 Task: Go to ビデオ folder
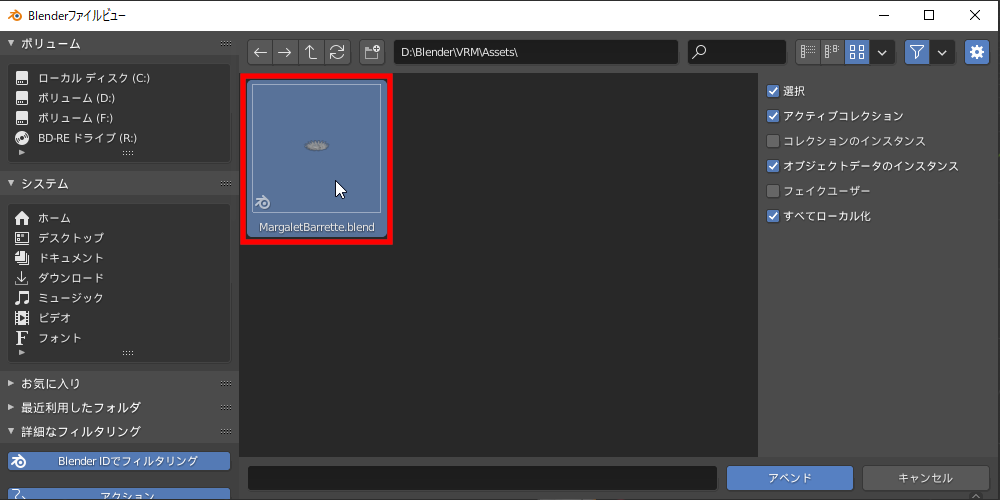click(119, 317)
